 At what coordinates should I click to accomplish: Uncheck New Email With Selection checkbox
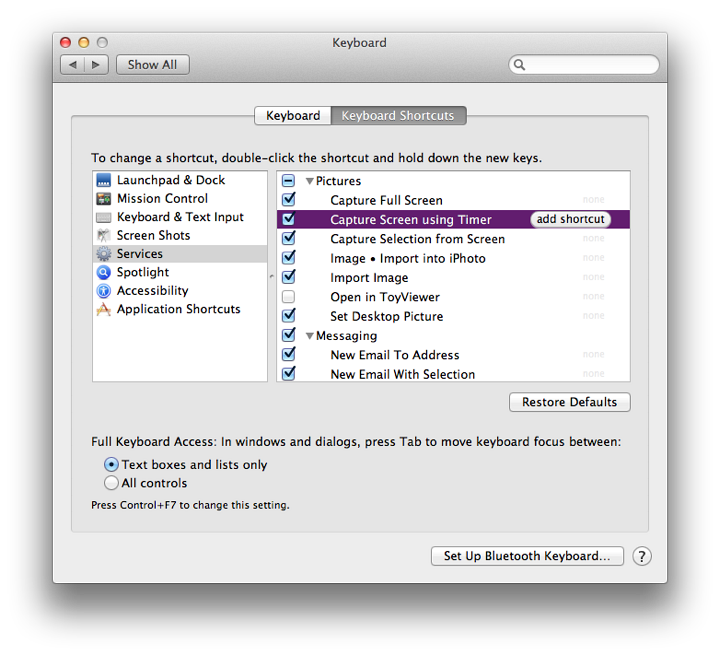tap(288, 374)
